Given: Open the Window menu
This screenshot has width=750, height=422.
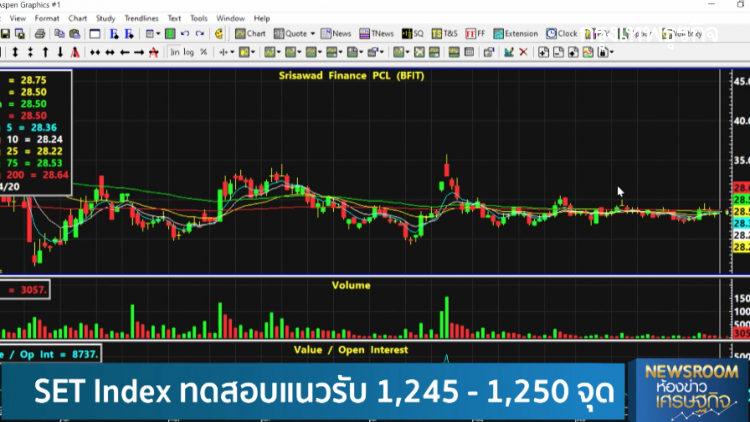Looking at the screenshot, I should pyautogui.click(x=231, y=18).
